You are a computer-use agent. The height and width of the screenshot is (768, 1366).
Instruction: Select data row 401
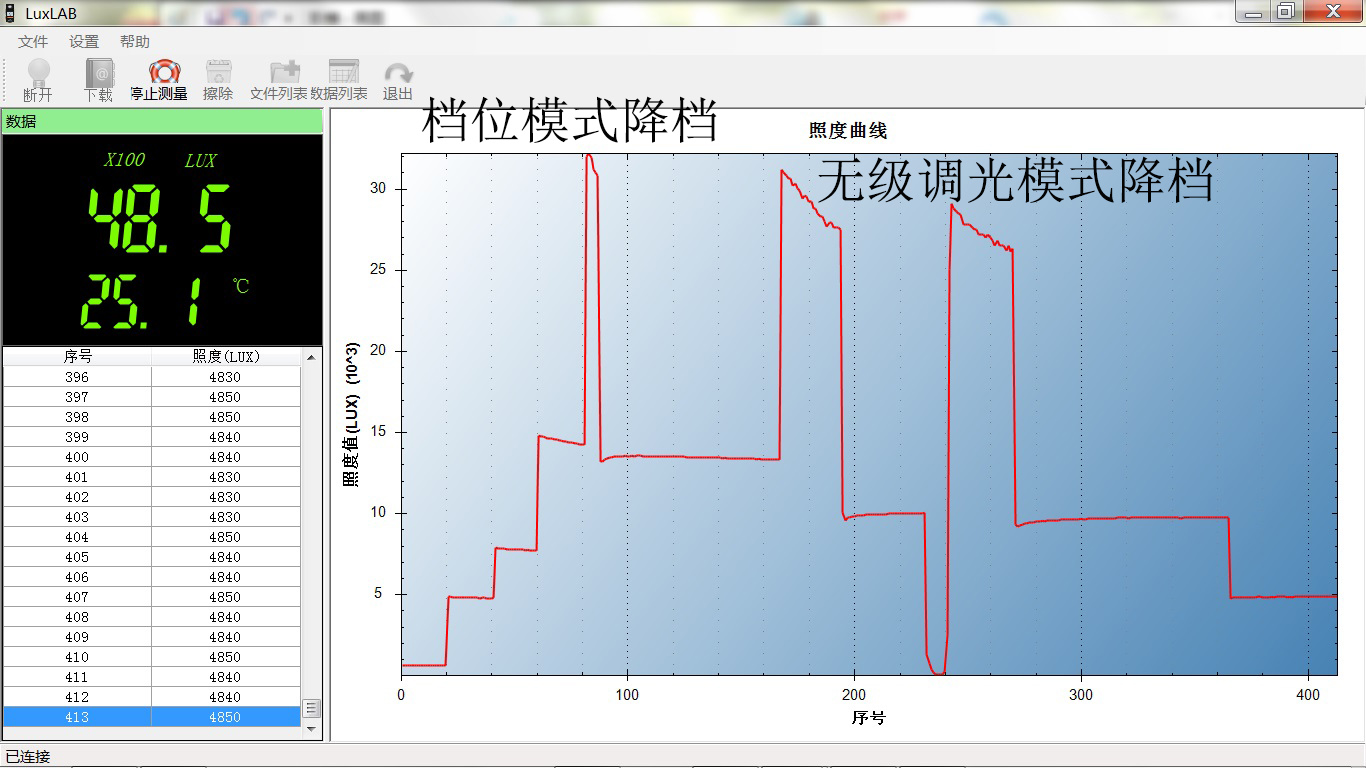(x=152, y=477)
